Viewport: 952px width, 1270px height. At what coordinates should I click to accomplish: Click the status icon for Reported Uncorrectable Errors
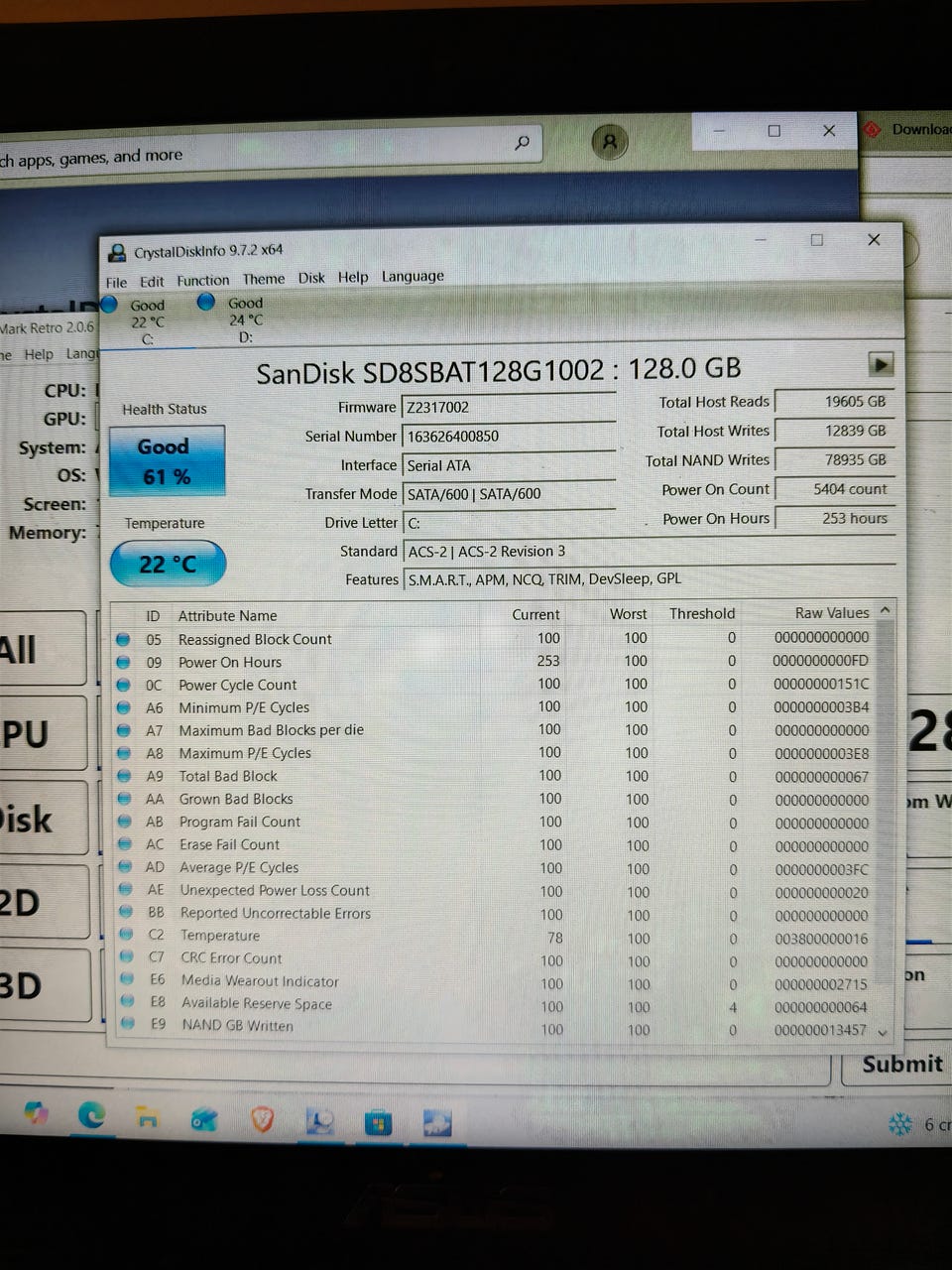pyautogui.click(x=126, y=913)
